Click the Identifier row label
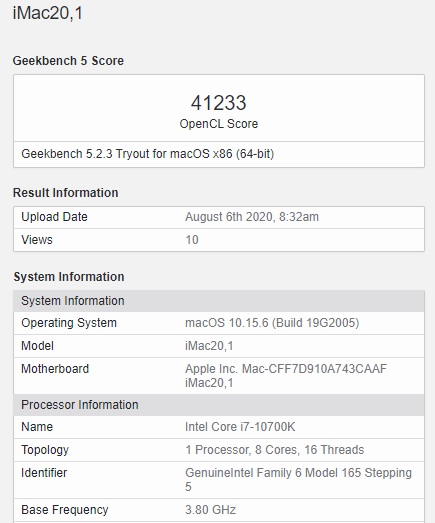 pos(44,473)
